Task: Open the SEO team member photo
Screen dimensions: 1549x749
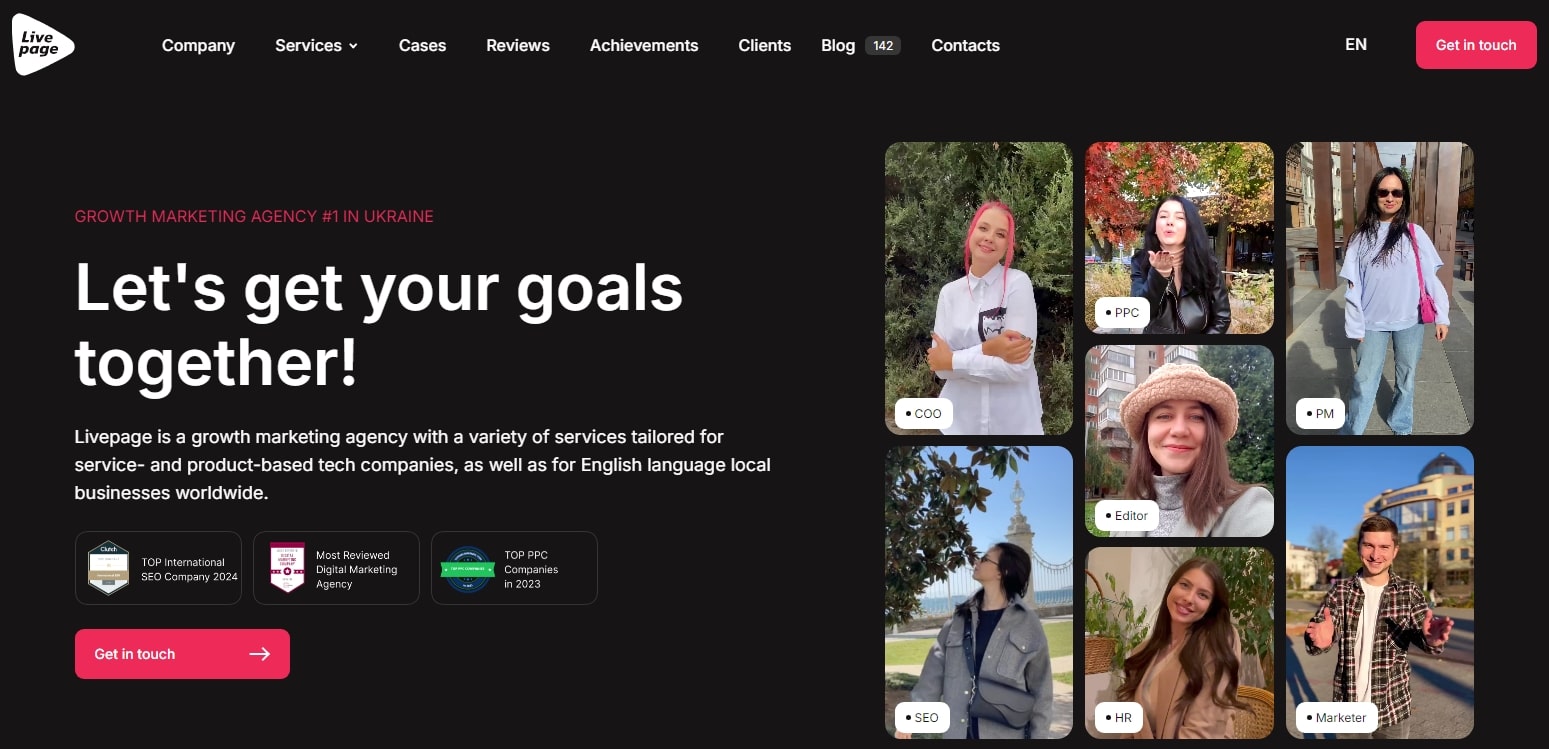Action: pos(979,592)
